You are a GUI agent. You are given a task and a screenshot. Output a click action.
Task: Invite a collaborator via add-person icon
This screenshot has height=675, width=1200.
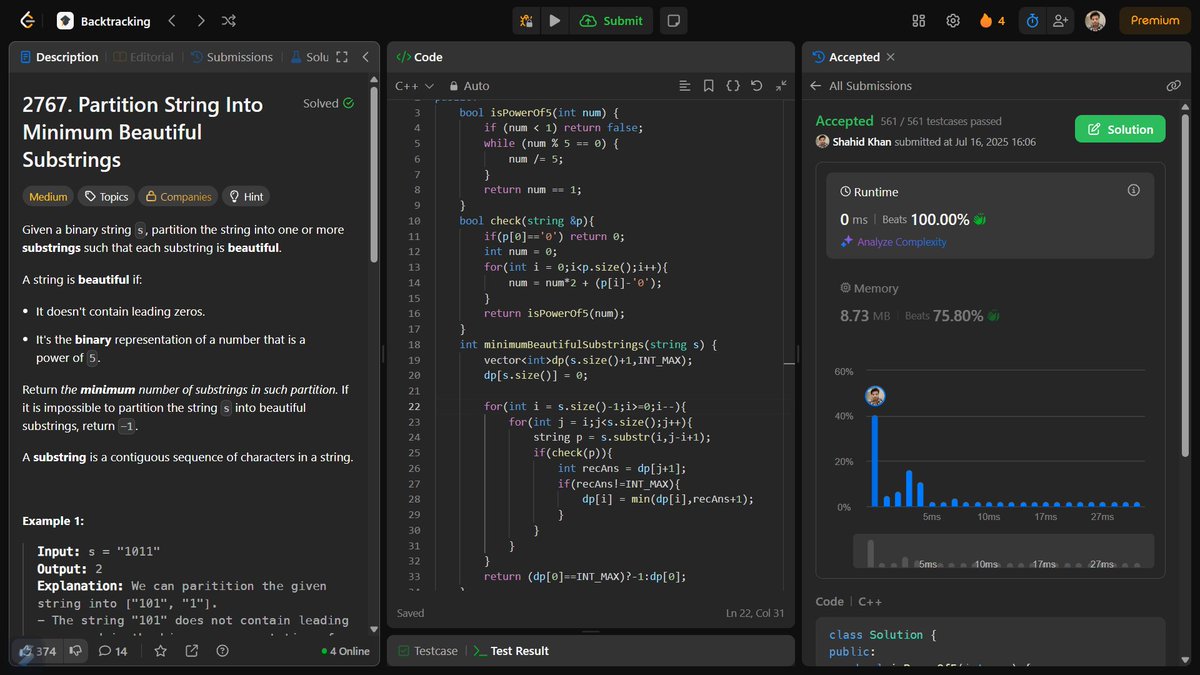point(1060,20)
